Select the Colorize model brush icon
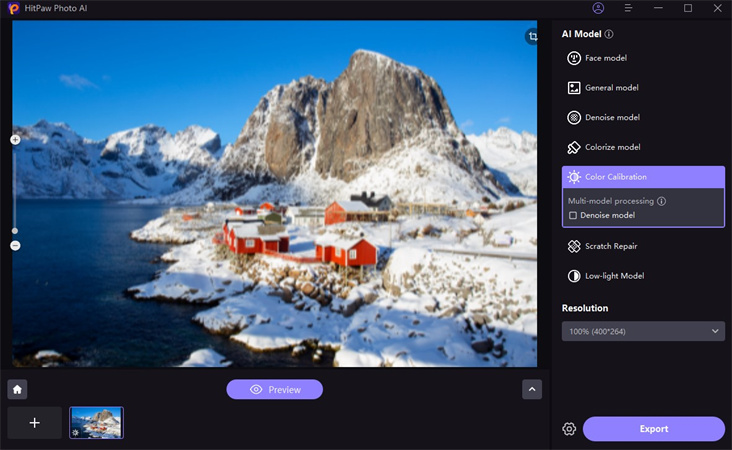Viewport: 732px width, 450px height. [x=574, y=148]
